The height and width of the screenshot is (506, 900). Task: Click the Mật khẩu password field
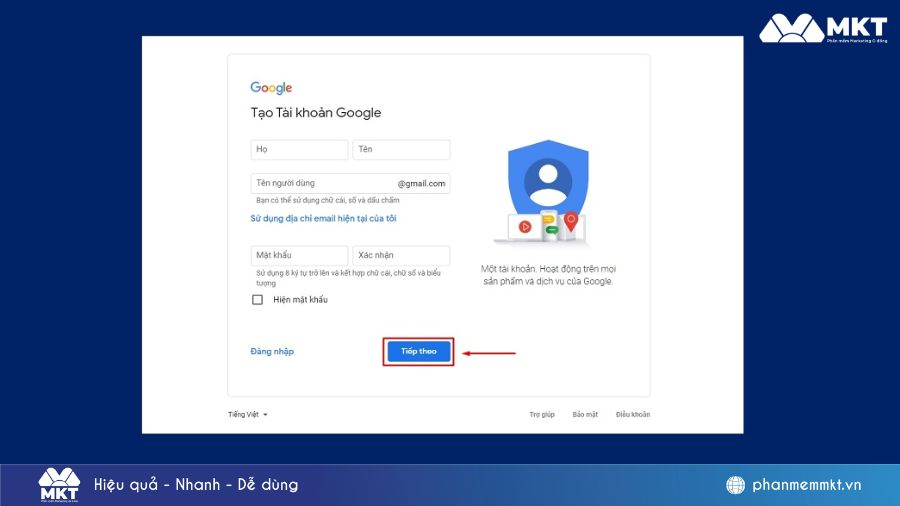click(299, 255)
